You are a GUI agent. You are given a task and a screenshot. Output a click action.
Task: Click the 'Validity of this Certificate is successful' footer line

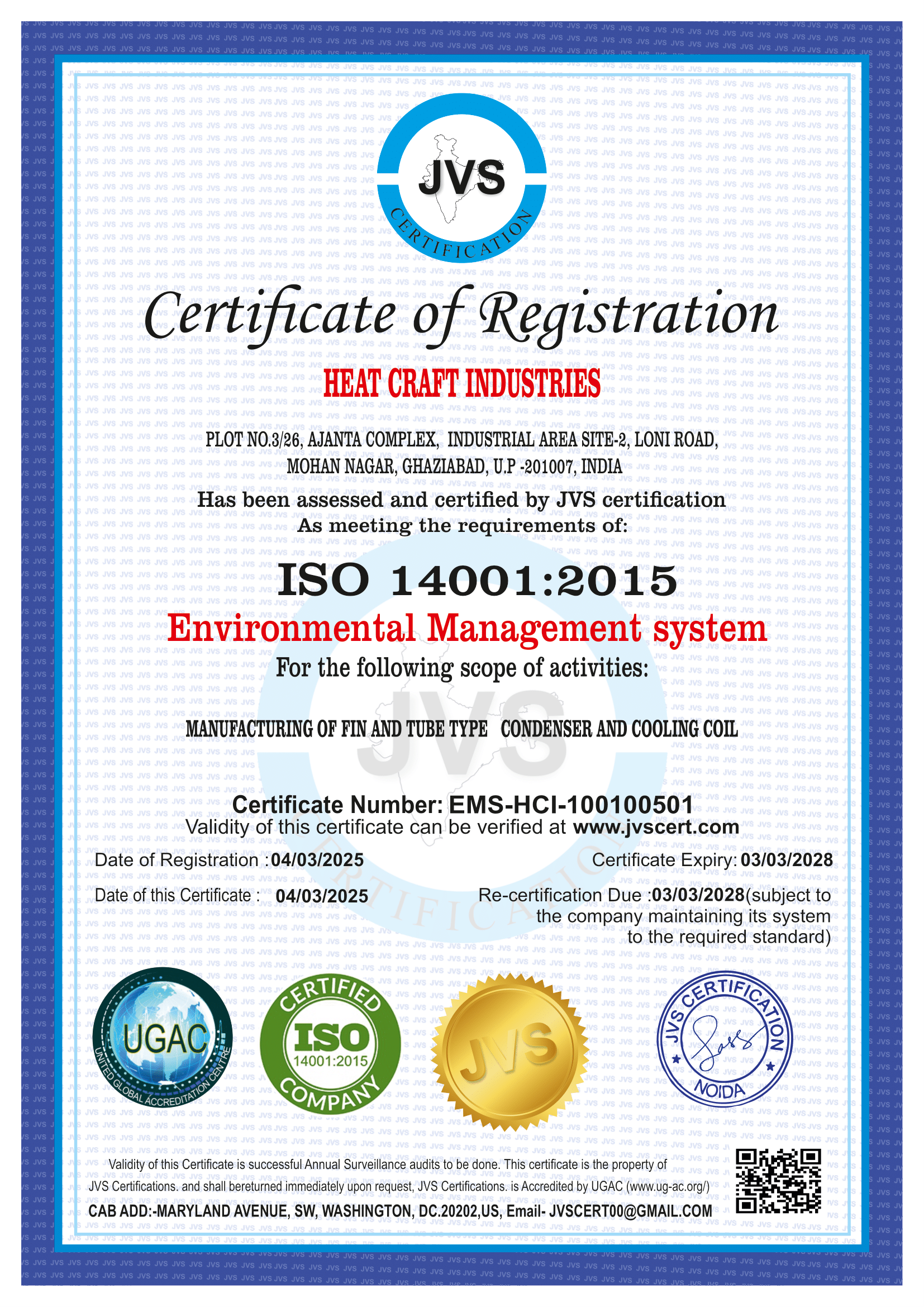point(388,1164)
